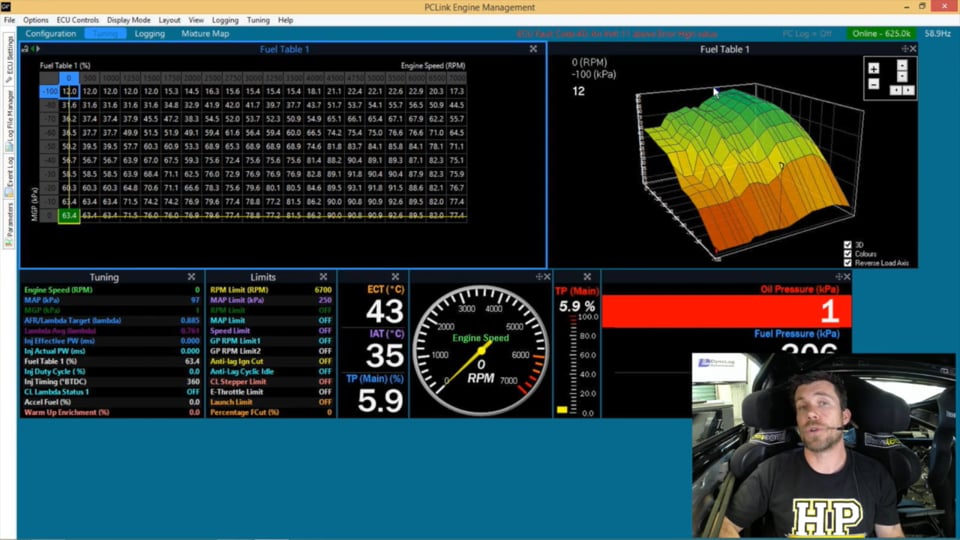Click the move icon on 3D Fuel Table panel
The image size is (960, 540).
[904, 49]
